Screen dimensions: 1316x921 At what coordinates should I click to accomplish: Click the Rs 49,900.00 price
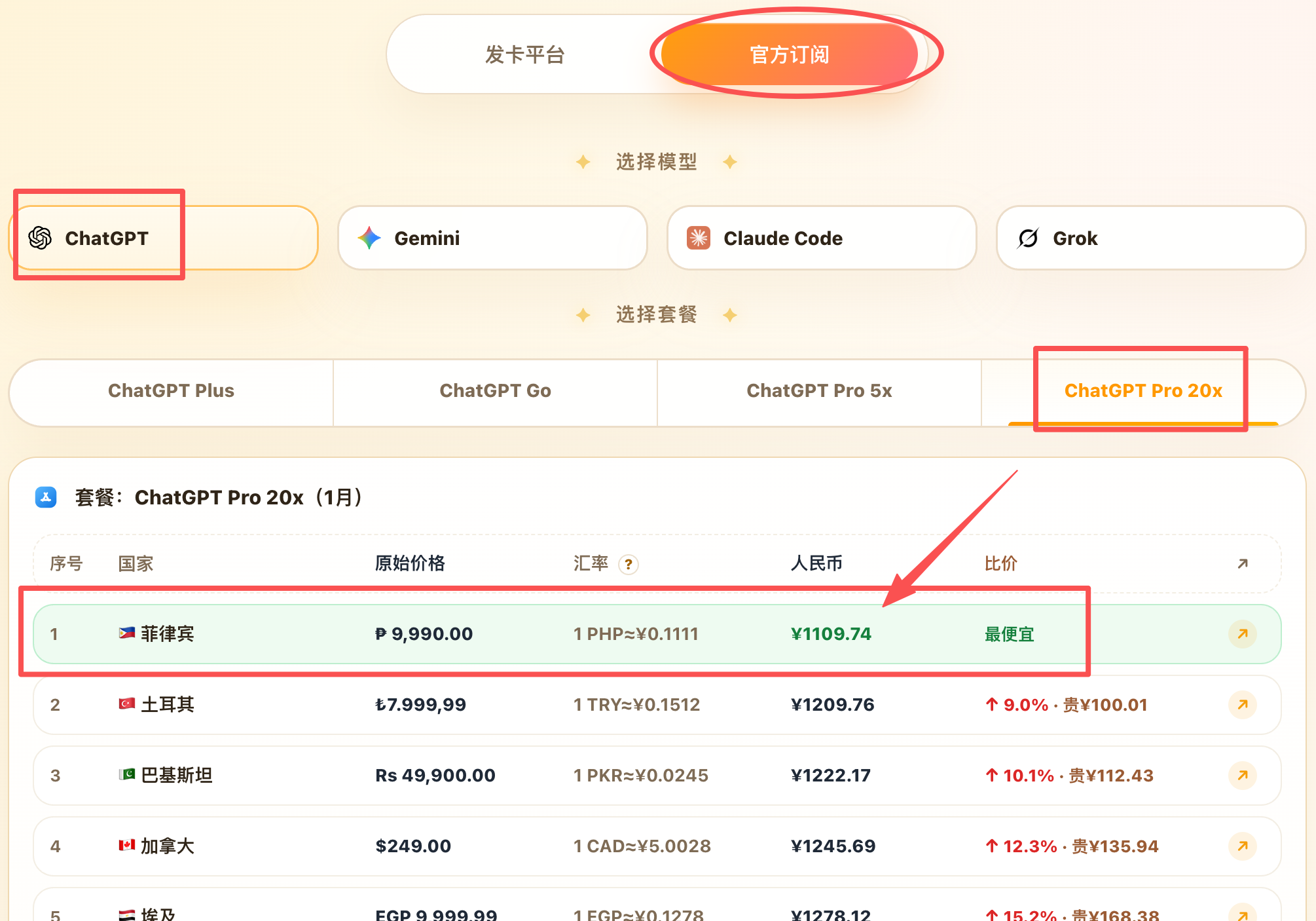pyautogui.click(x=435, y=776)
